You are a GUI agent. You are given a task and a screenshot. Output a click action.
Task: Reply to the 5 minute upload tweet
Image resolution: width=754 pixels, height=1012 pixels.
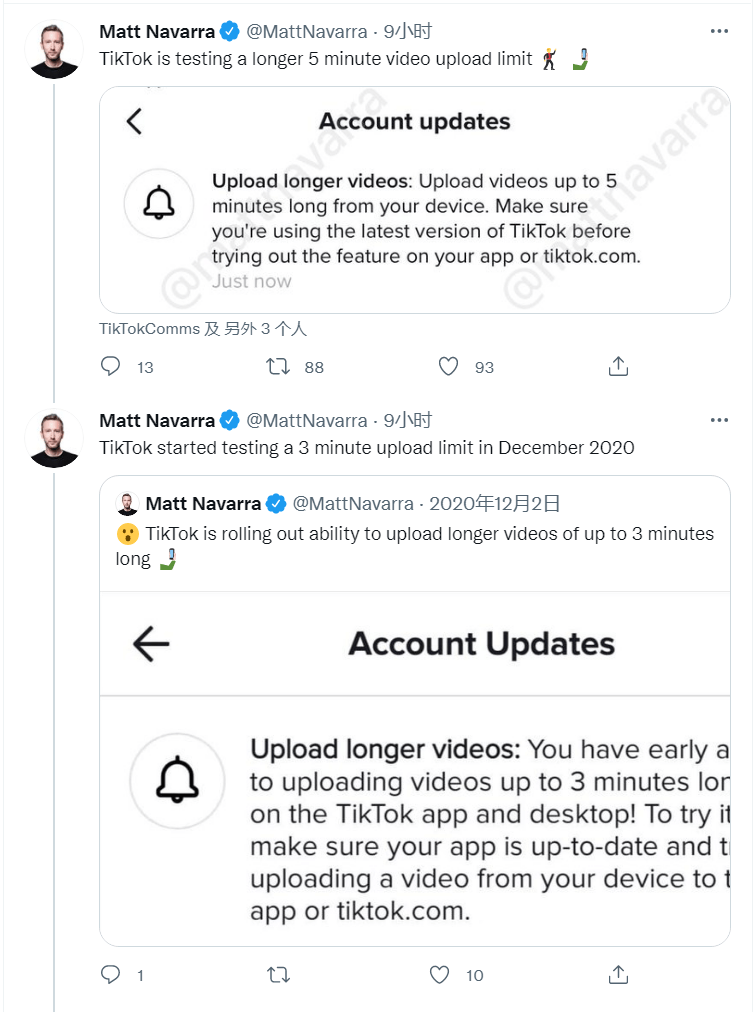(x=111, y=367)
